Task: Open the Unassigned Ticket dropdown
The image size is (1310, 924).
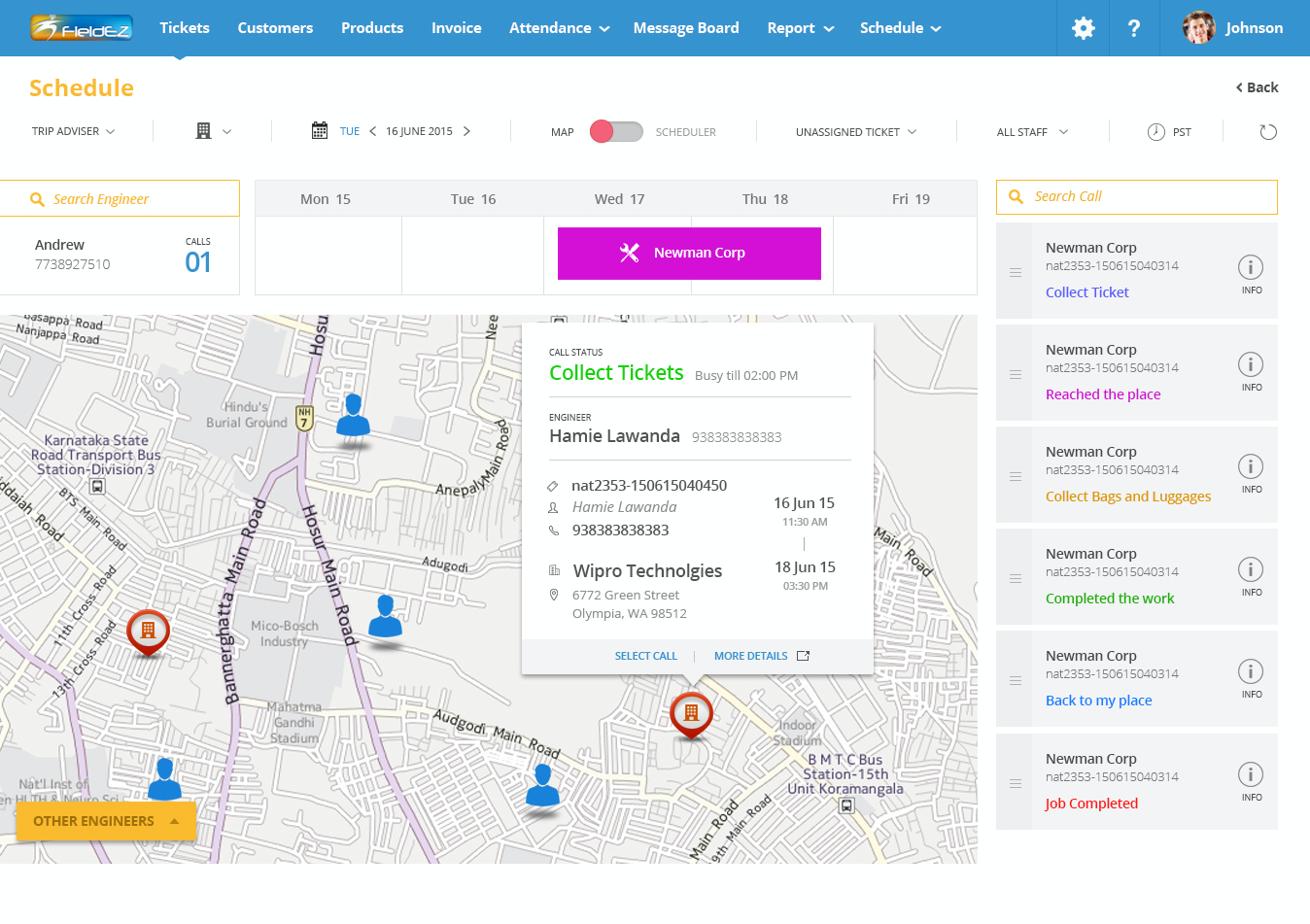Action: (856, 132)
